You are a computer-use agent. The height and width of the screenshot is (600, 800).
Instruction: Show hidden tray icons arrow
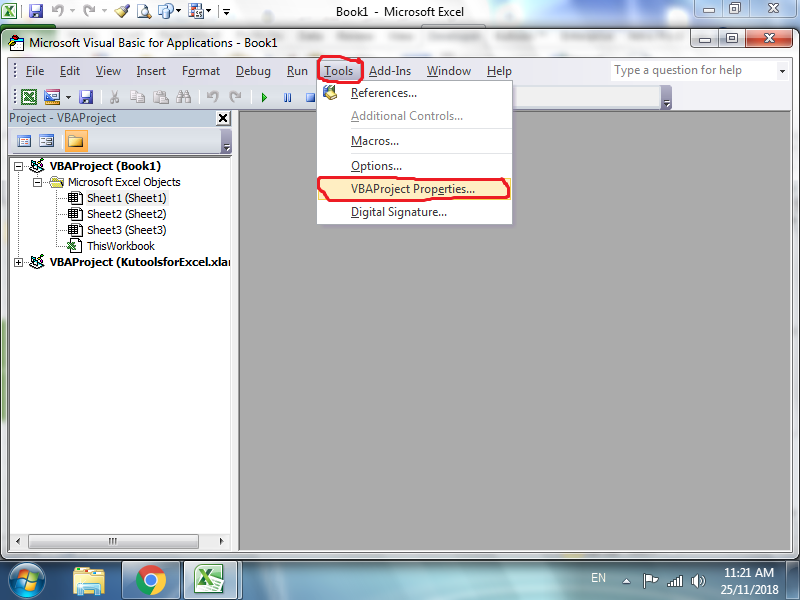click(x=627, y=581)
